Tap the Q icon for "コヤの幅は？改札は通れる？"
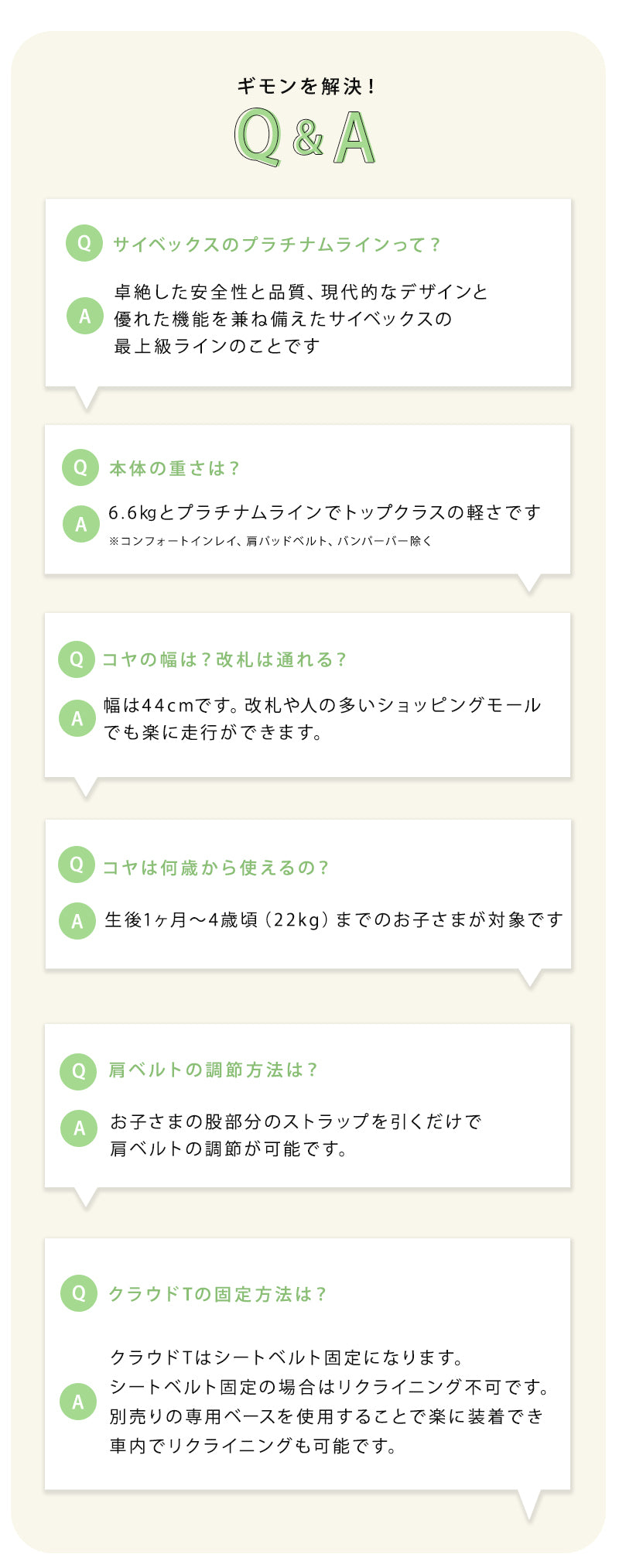Image resolution: width=619 pixels, height=1568 pixels. coord(77,659)
